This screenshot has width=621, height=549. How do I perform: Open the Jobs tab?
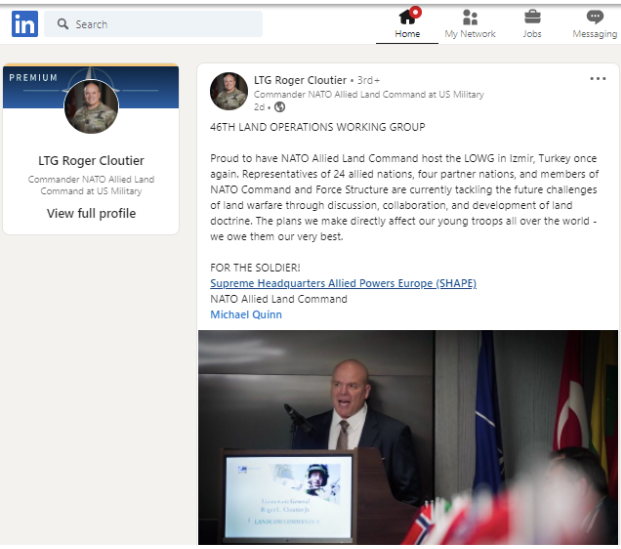coord(532,24)
